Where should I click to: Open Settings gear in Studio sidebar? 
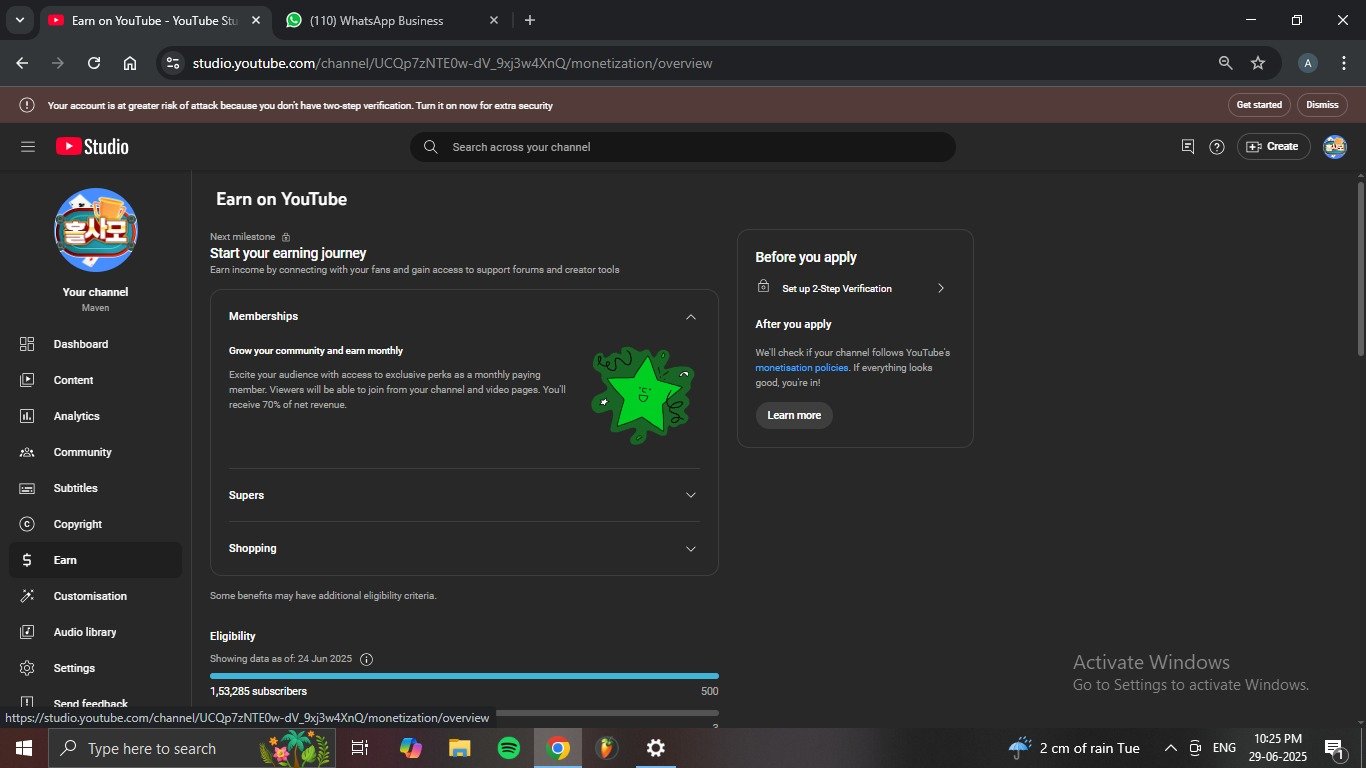click(27, 668)
